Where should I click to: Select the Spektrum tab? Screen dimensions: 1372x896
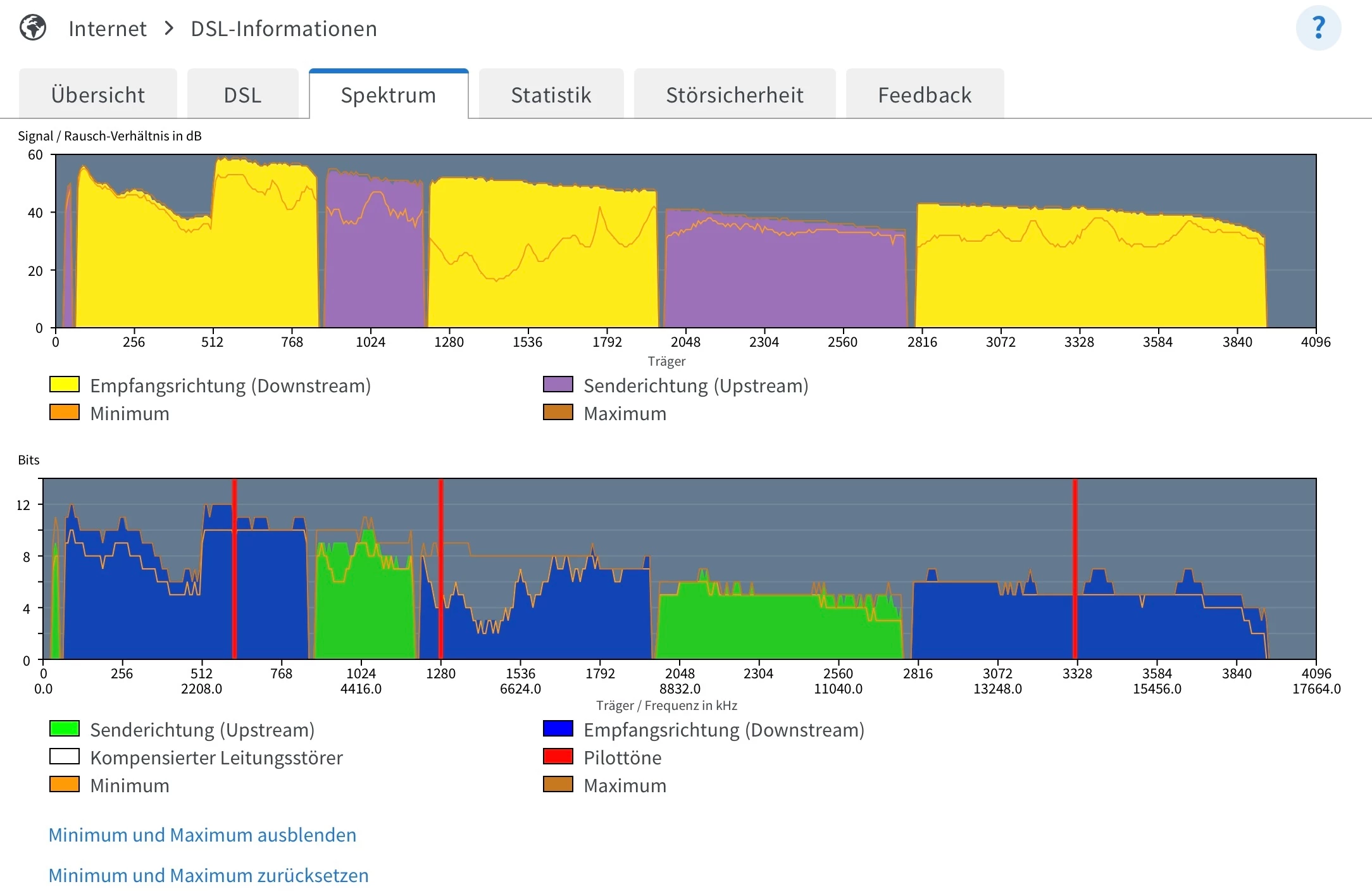388,95
